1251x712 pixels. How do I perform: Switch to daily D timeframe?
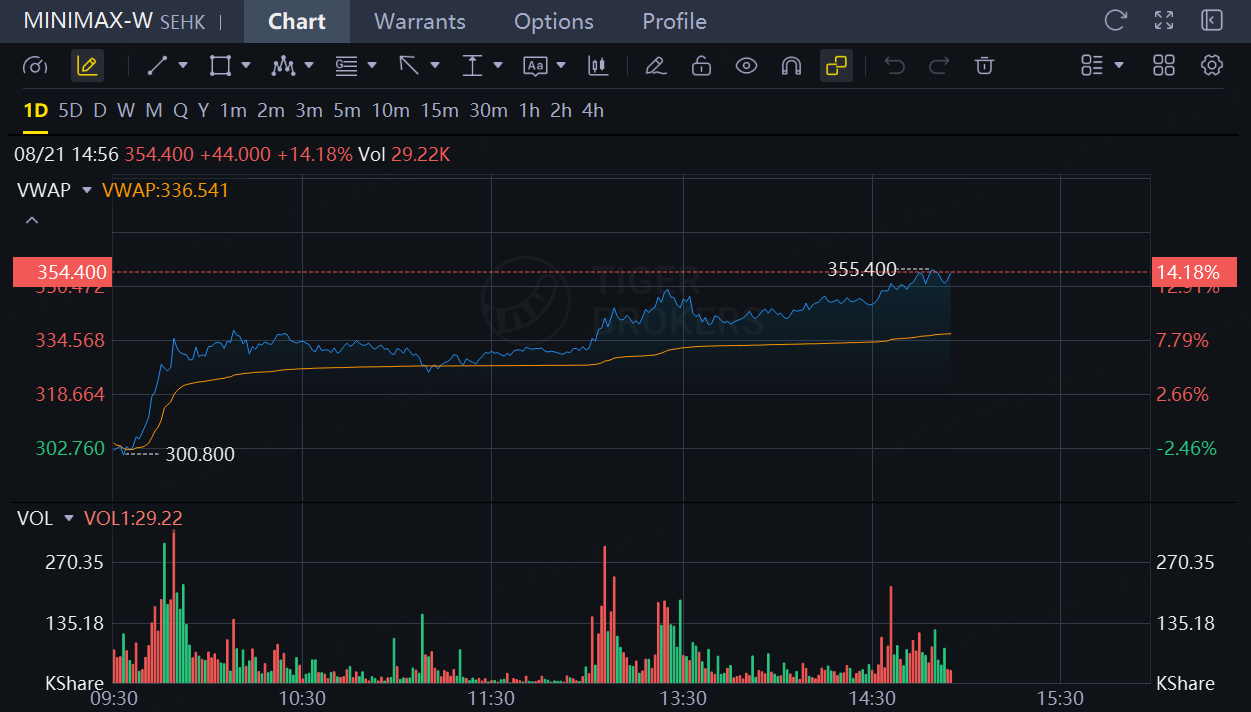(x=100, y=111)
